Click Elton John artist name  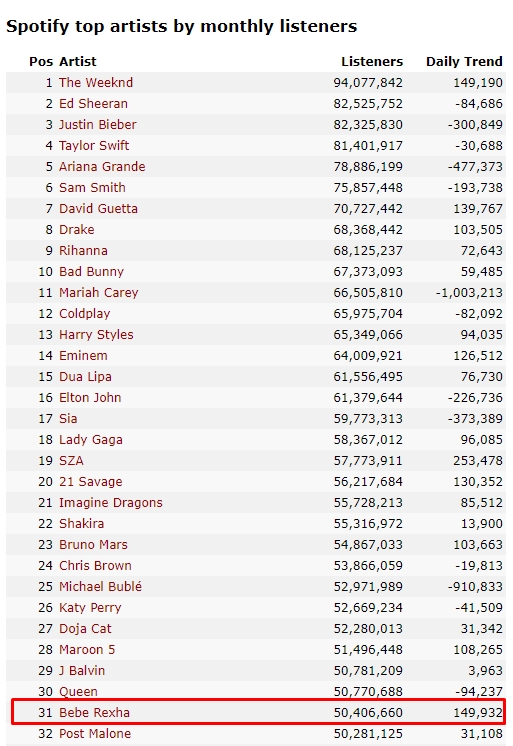[90, 397]
